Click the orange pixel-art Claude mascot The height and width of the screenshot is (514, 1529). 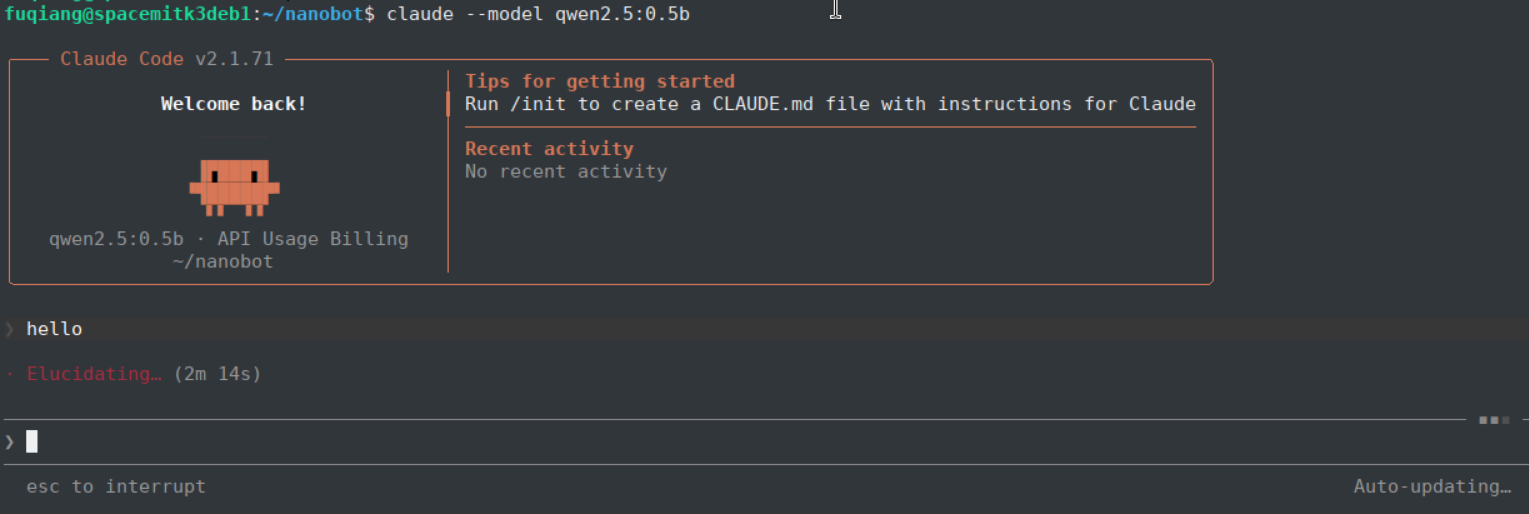(234, 187)
